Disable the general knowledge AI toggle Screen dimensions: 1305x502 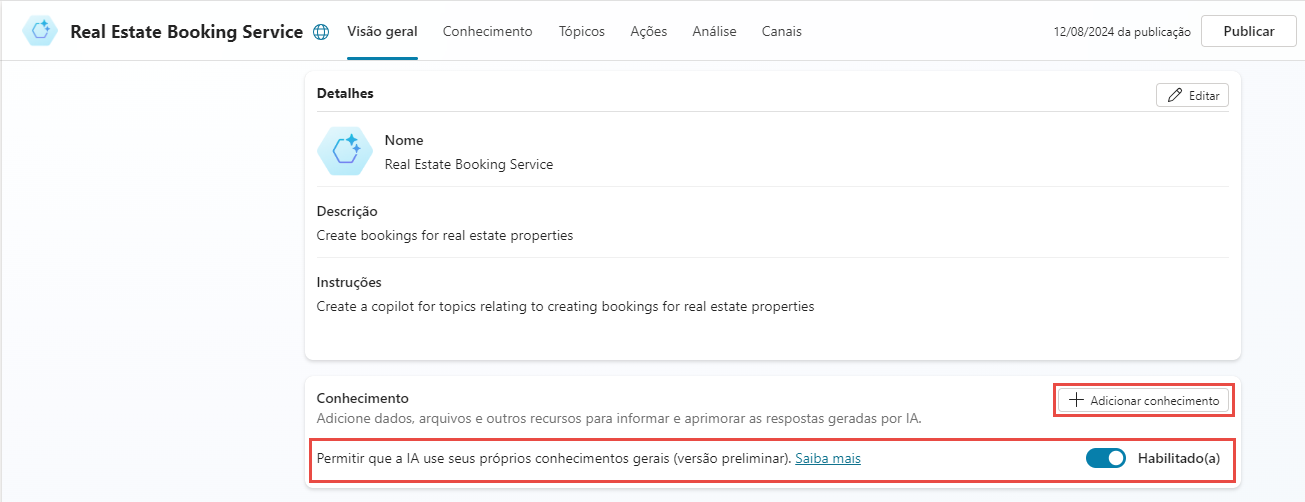pos(1105,459)
